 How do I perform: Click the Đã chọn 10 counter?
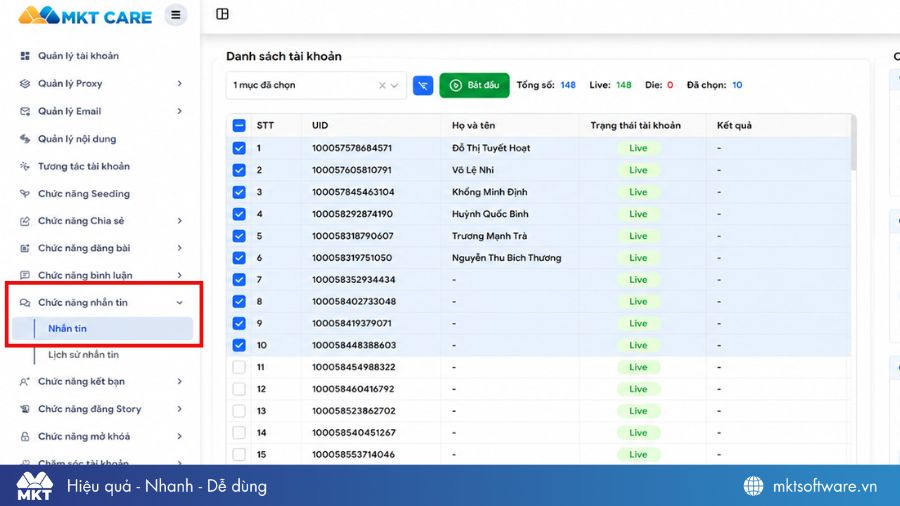click(x=715, y=85)
